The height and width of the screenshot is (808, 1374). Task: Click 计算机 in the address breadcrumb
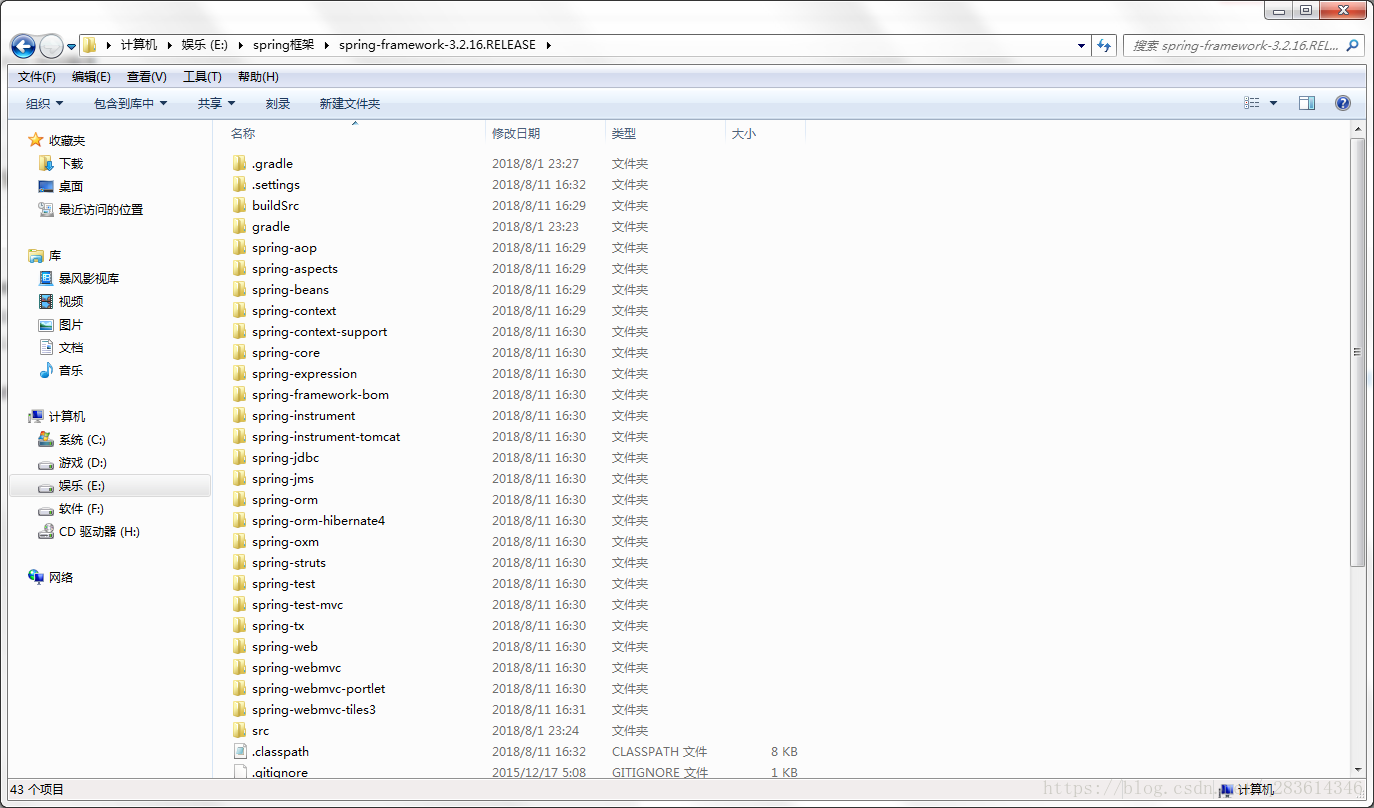pos(139,45)
